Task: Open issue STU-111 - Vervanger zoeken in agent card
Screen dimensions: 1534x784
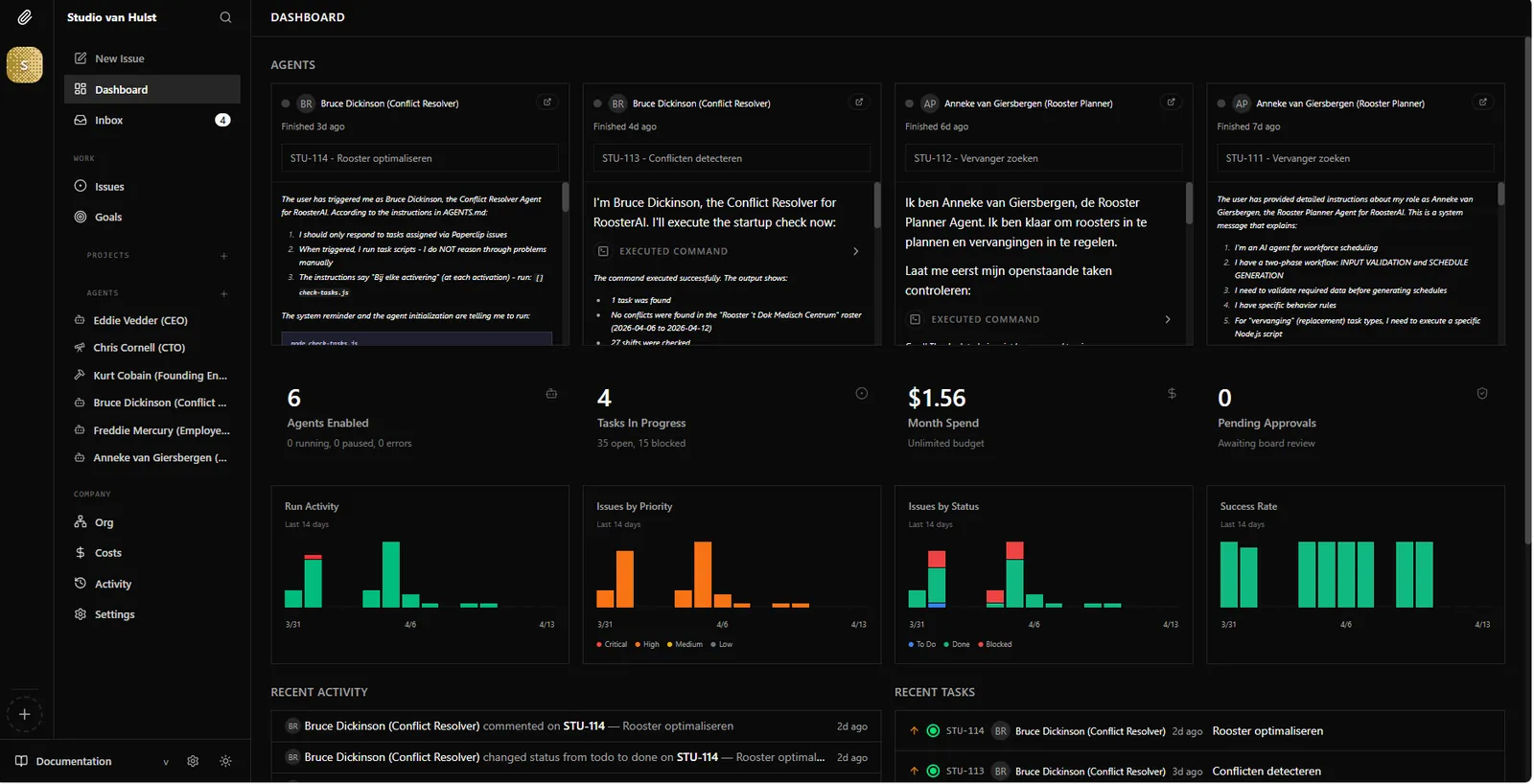Action: point(1355,158)
